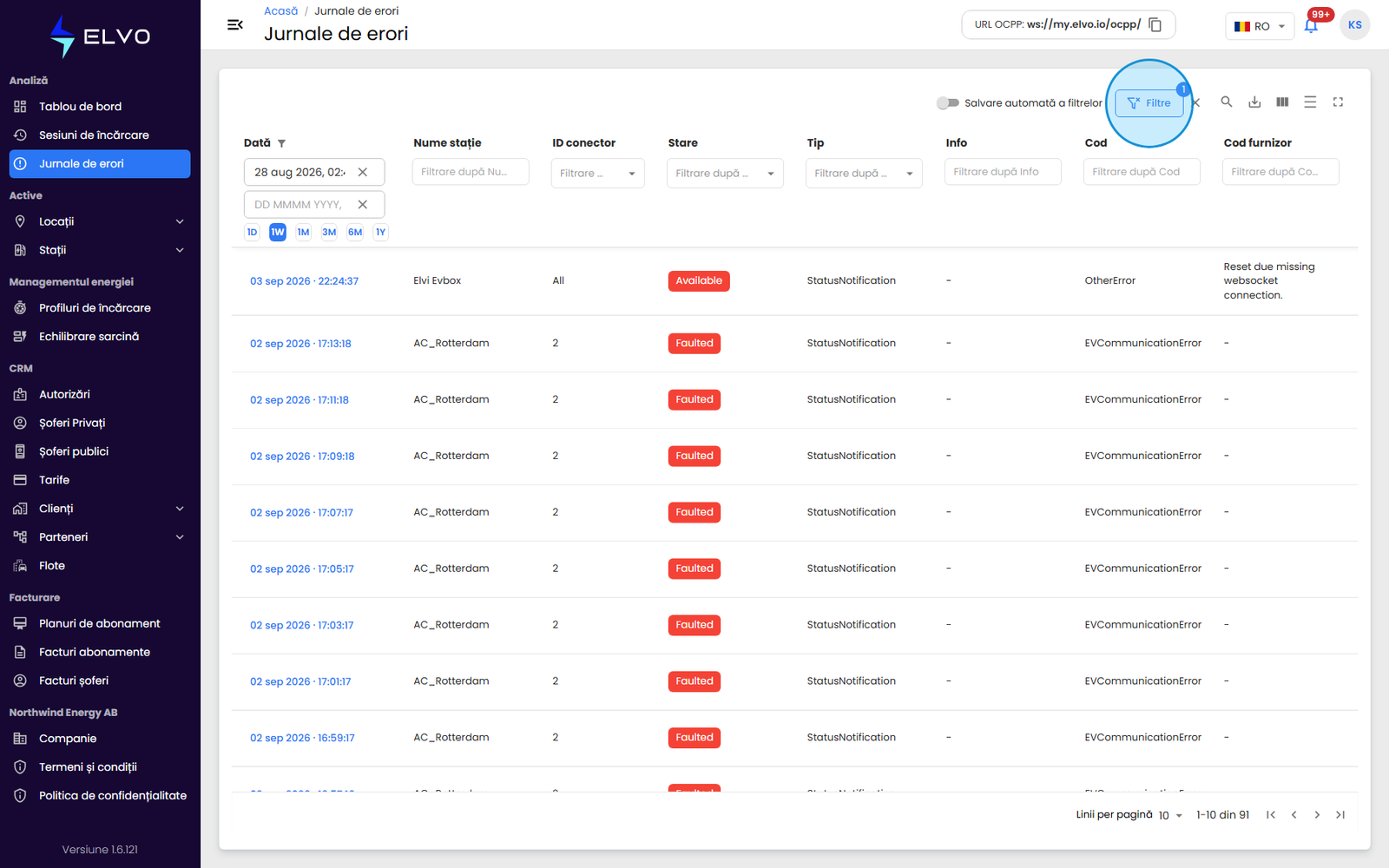Screen dimensions: 1389x868
Task: Click the Filtre button
Action: pos(1149,102)
